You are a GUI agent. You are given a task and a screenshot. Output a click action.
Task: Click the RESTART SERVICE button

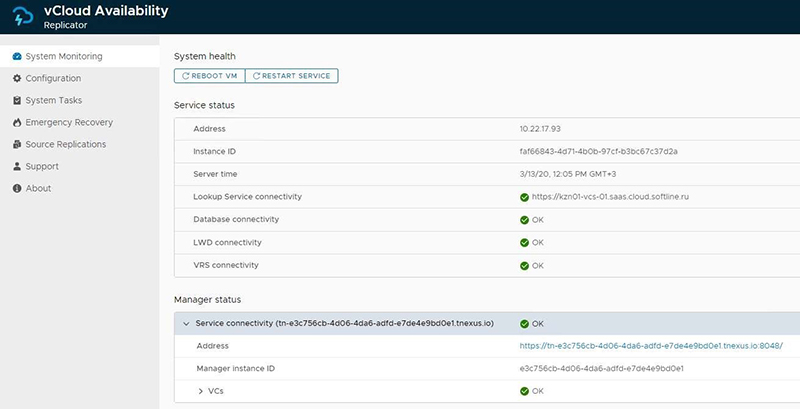[291, 75]
